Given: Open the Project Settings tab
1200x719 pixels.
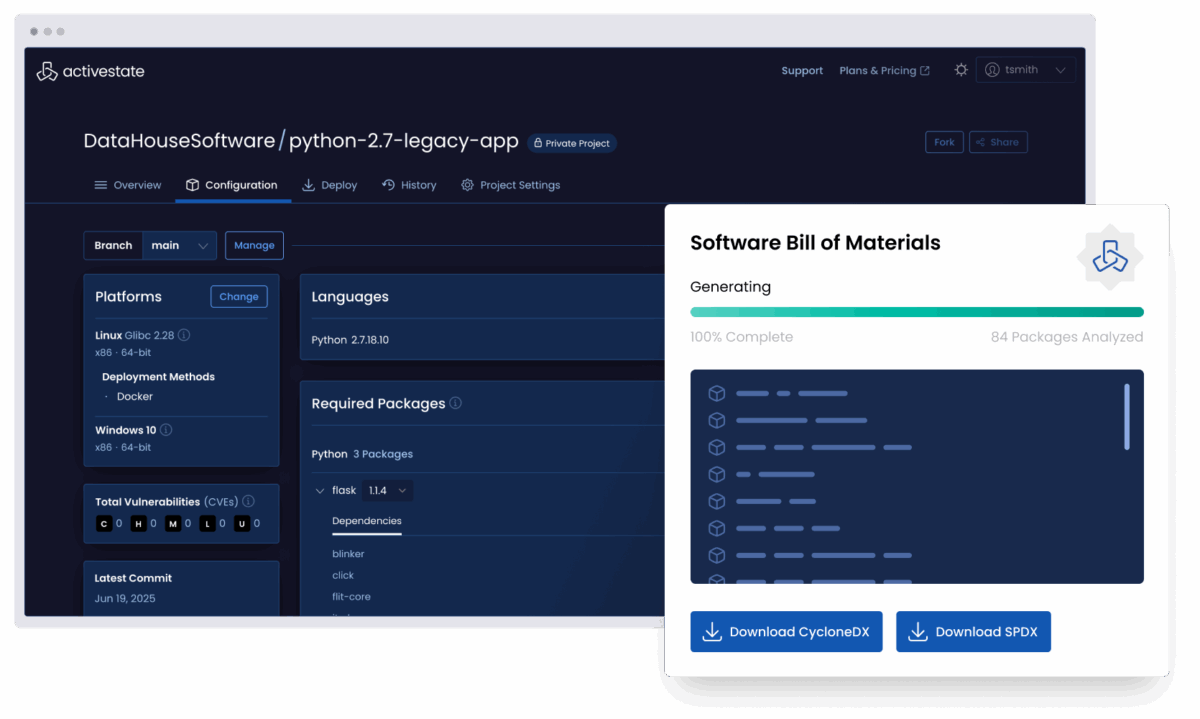Looking at the screenshot, I should 510,185.
